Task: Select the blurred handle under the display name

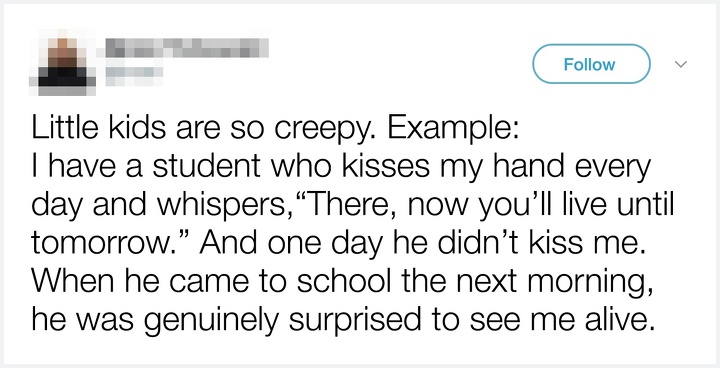Action: (x=134, y=76)
